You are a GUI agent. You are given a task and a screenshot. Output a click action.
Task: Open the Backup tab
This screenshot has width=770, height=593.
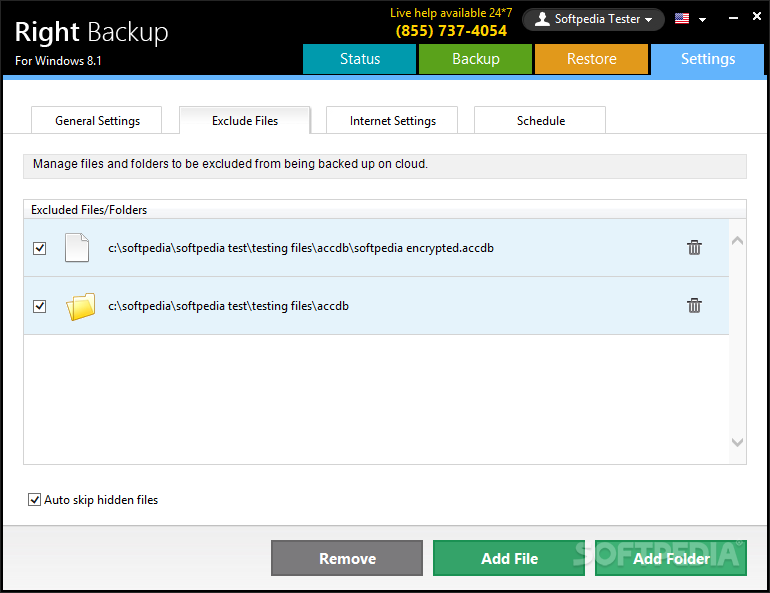click(x=475, y=59)
